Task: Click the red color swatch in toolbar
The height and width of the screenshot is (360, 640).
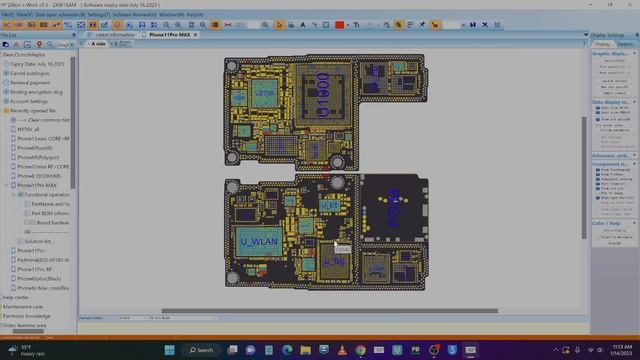Action: [339, 25]
